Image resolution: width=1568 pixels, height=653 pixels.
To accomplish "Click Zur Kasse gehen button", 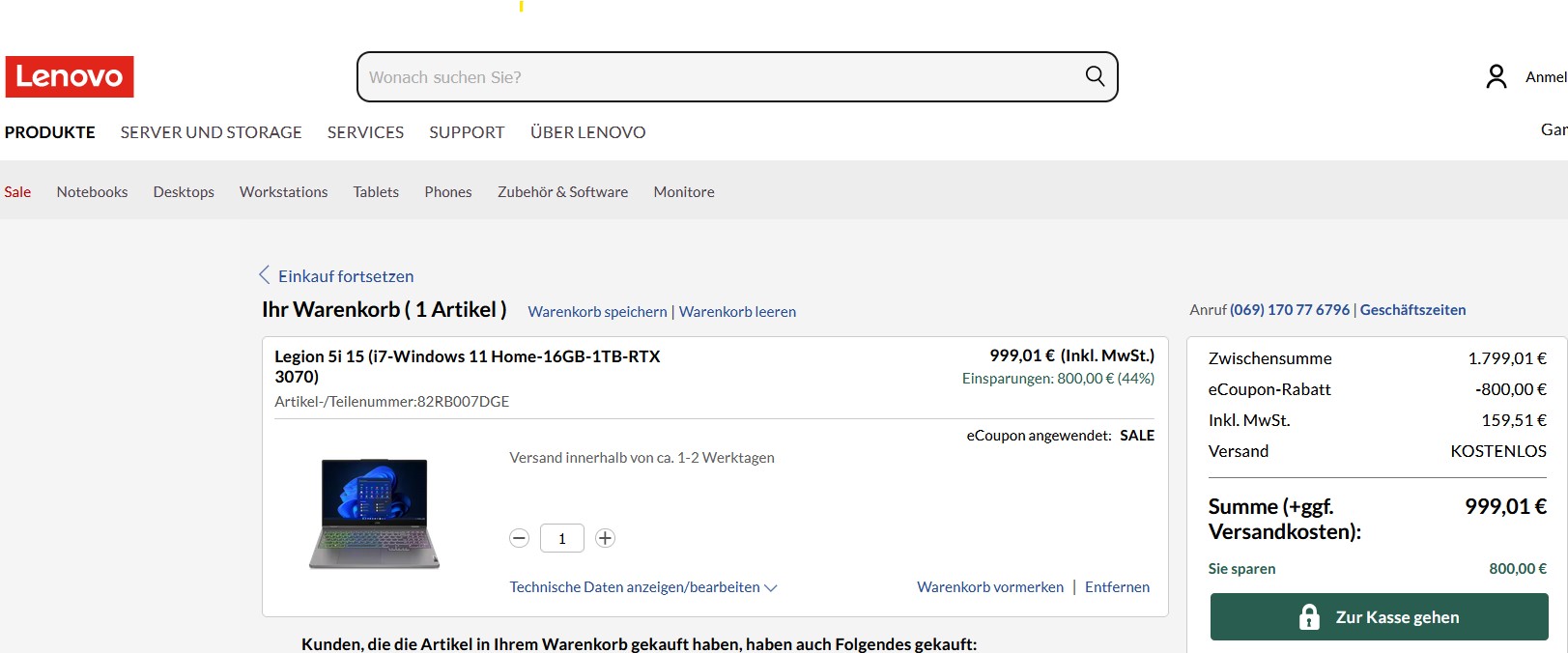I will tap(1379, 616).
